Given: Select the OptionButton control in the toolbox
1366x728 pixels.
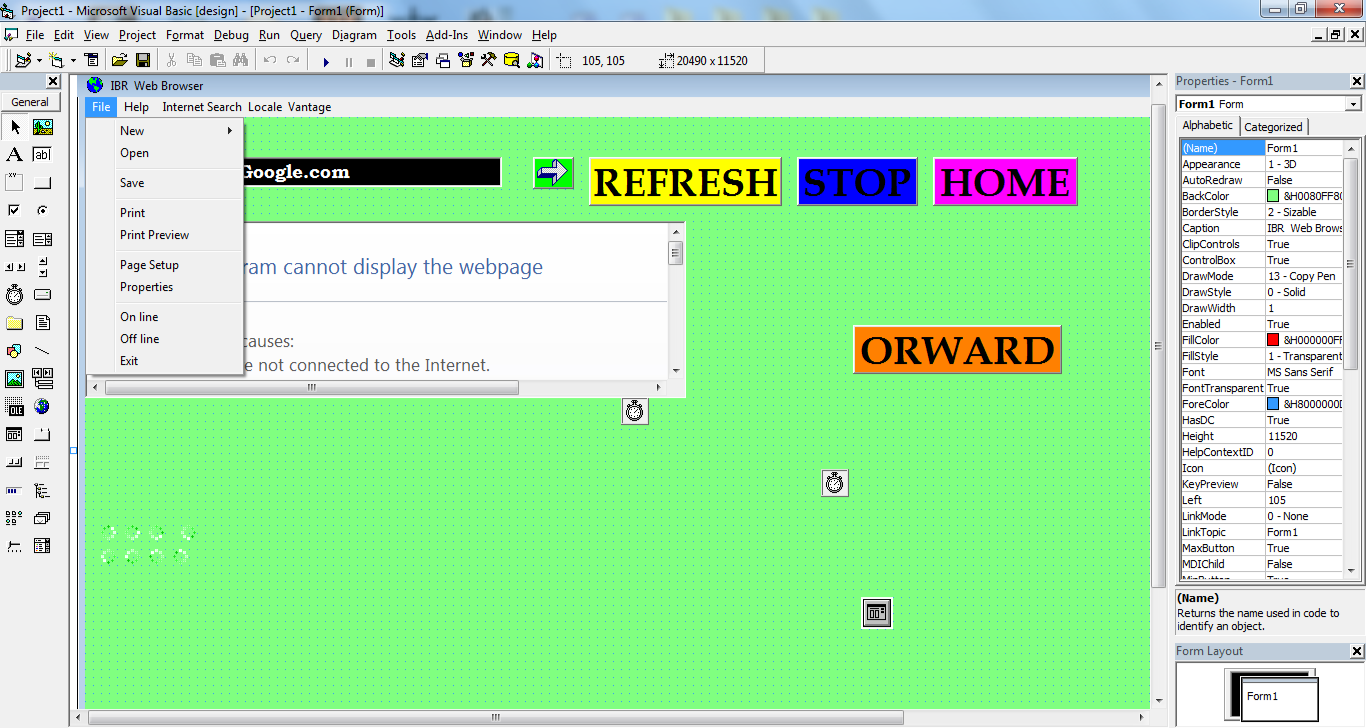Looking at the screenshot, I should point(41,210).
